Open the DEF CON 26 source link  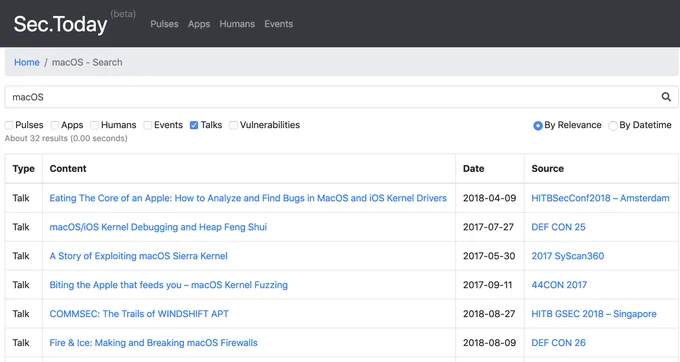pyautogui.click(x=558, y=343)
